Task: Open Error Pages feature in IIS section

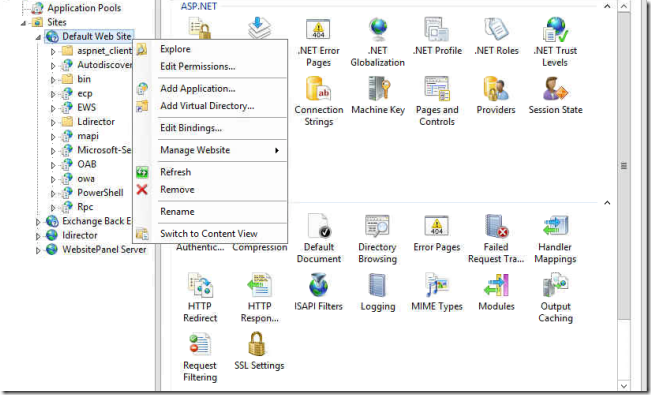Action: 437,234
